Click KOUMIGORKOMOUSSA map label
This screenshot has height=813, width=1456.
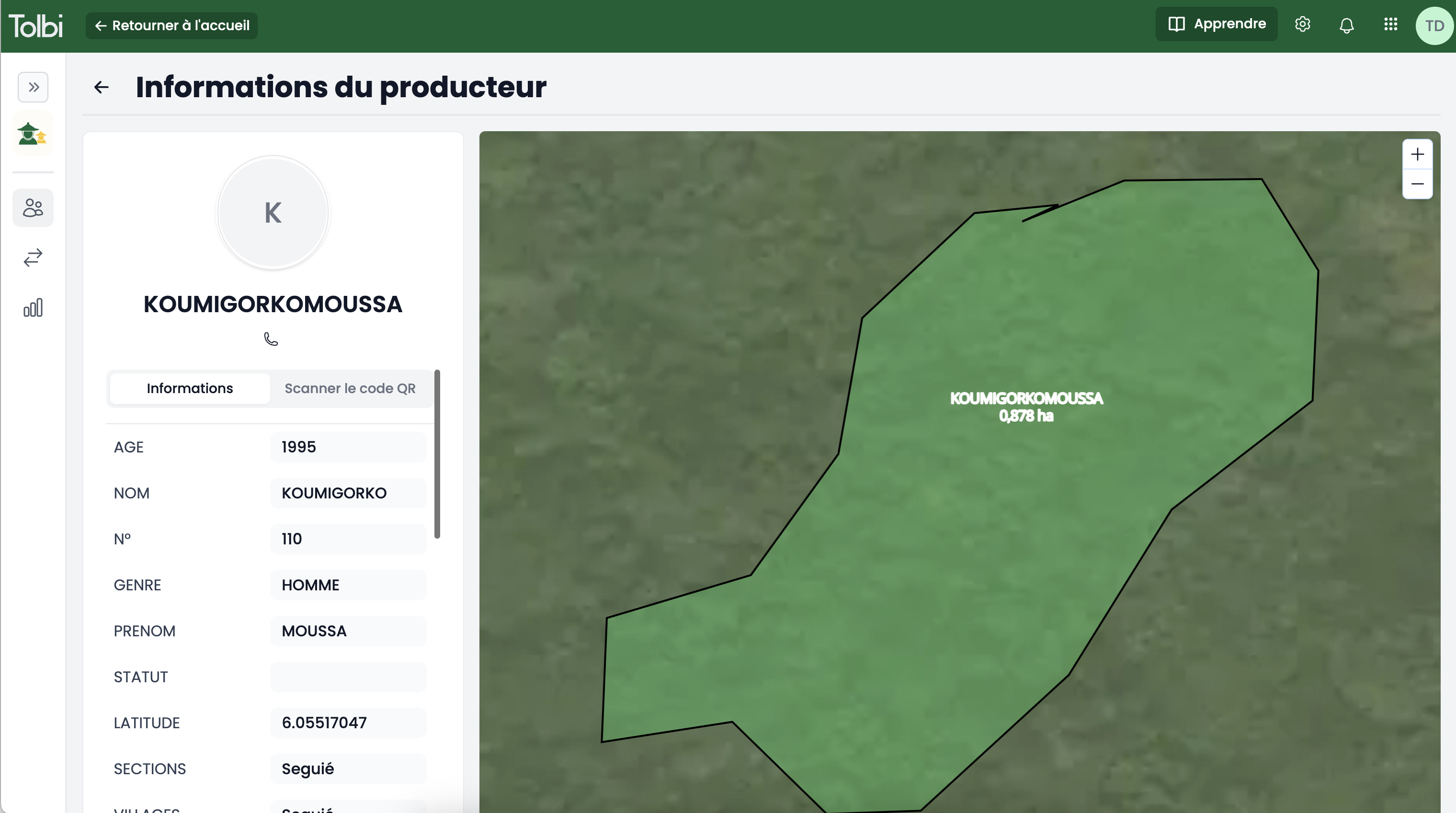click(1026, 398)
